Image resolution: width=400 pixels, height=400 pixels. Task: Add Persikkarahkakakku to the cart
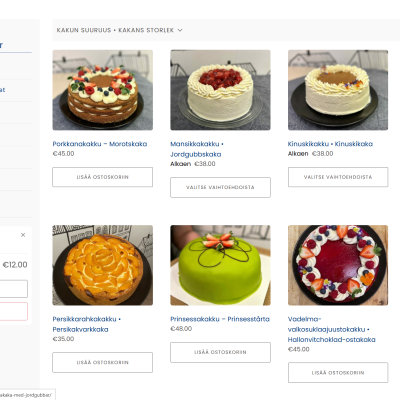click(x=103, y=362)
